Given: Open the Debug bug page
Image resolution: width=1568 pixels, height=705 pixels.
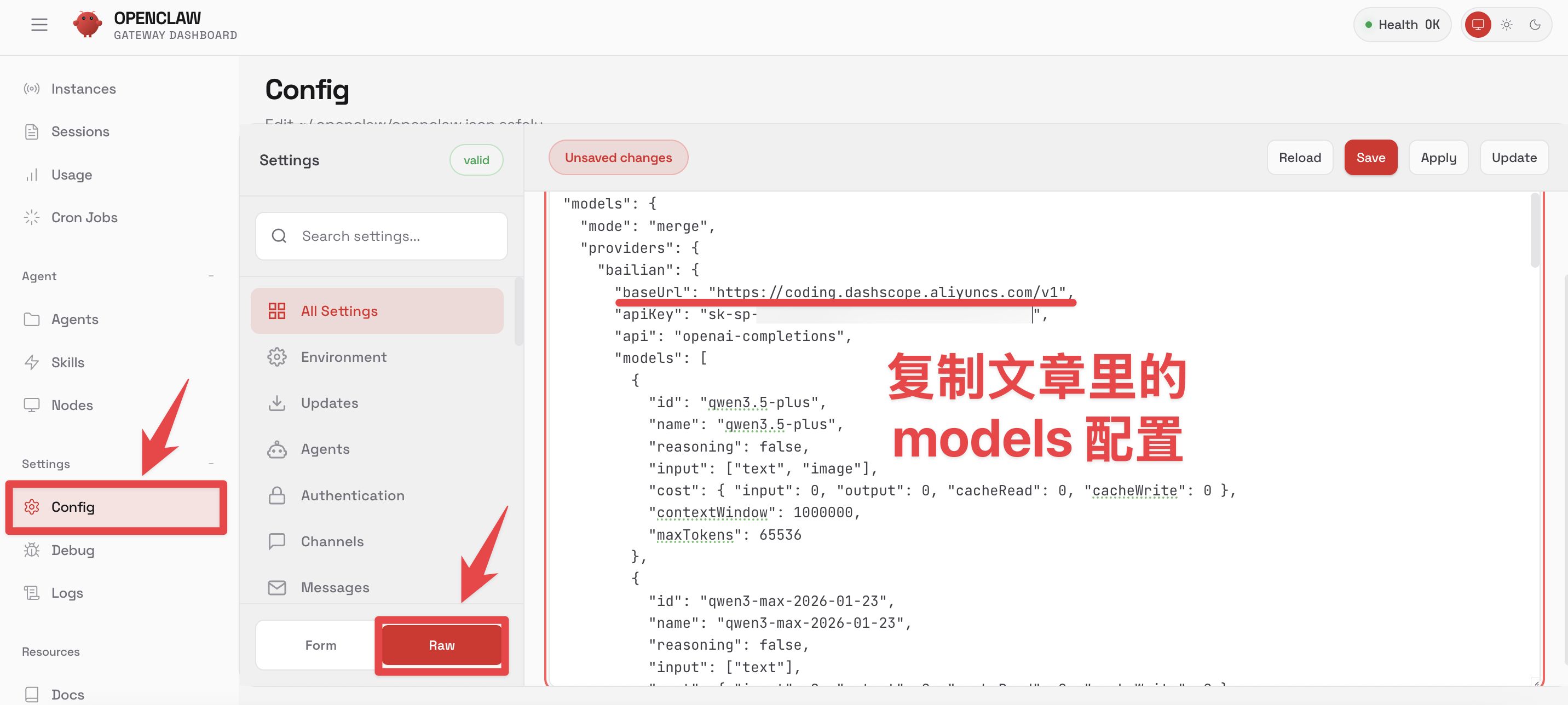Looking at the screenshot, I should point(72,550).
